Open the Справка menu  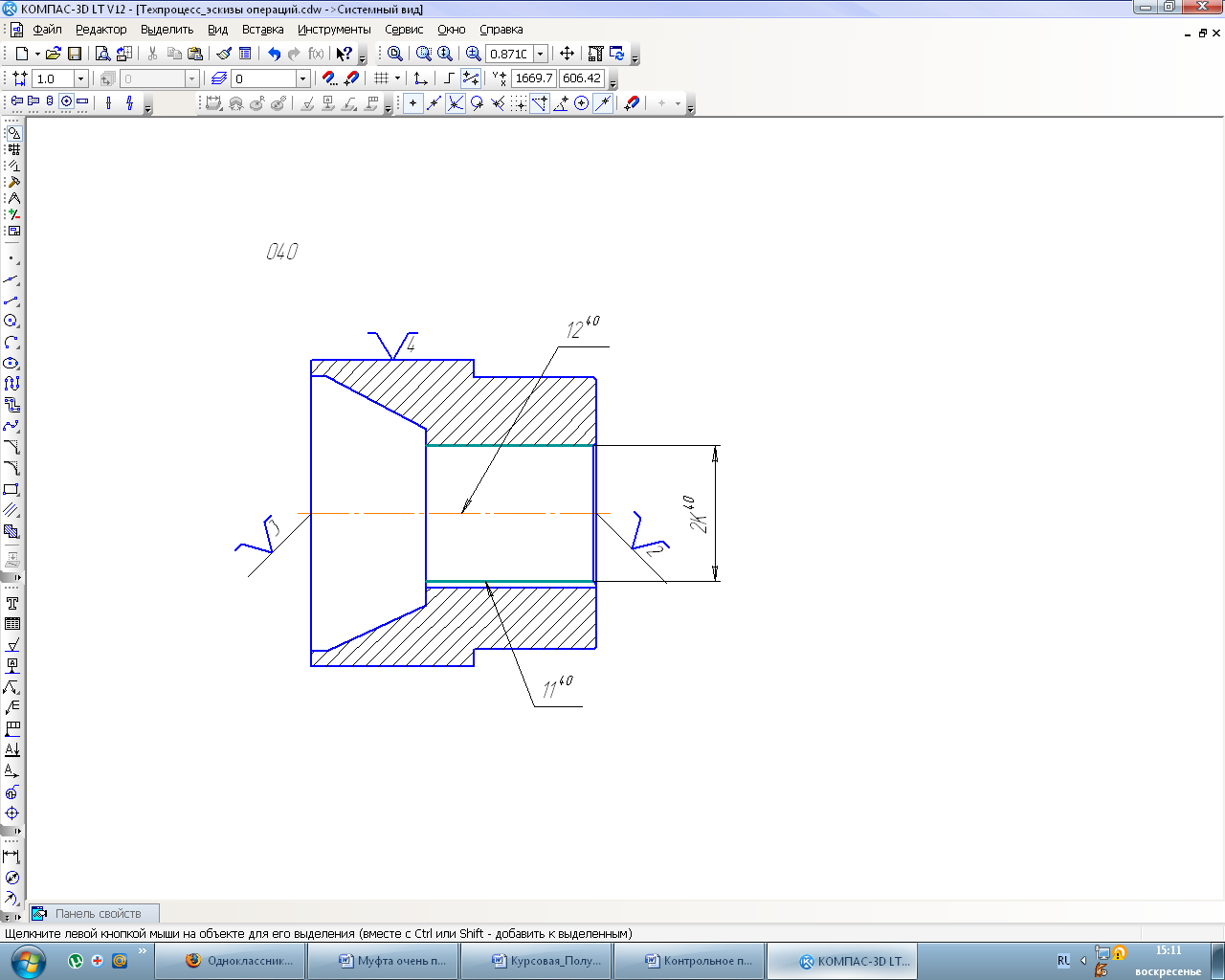(501, 30)
